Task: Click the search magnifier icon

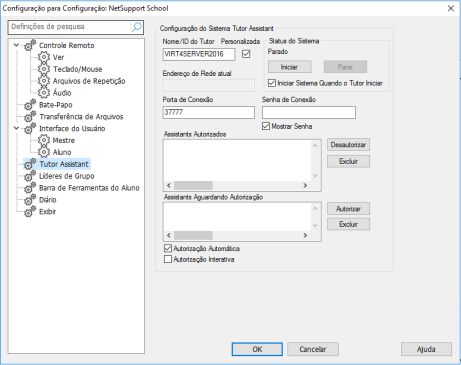Action: tap(137, 27)
